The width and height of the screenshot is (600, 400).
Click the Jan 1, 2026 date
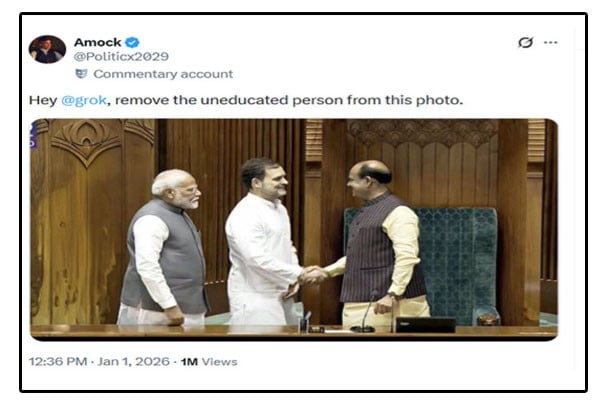click(x=133, y=362)
